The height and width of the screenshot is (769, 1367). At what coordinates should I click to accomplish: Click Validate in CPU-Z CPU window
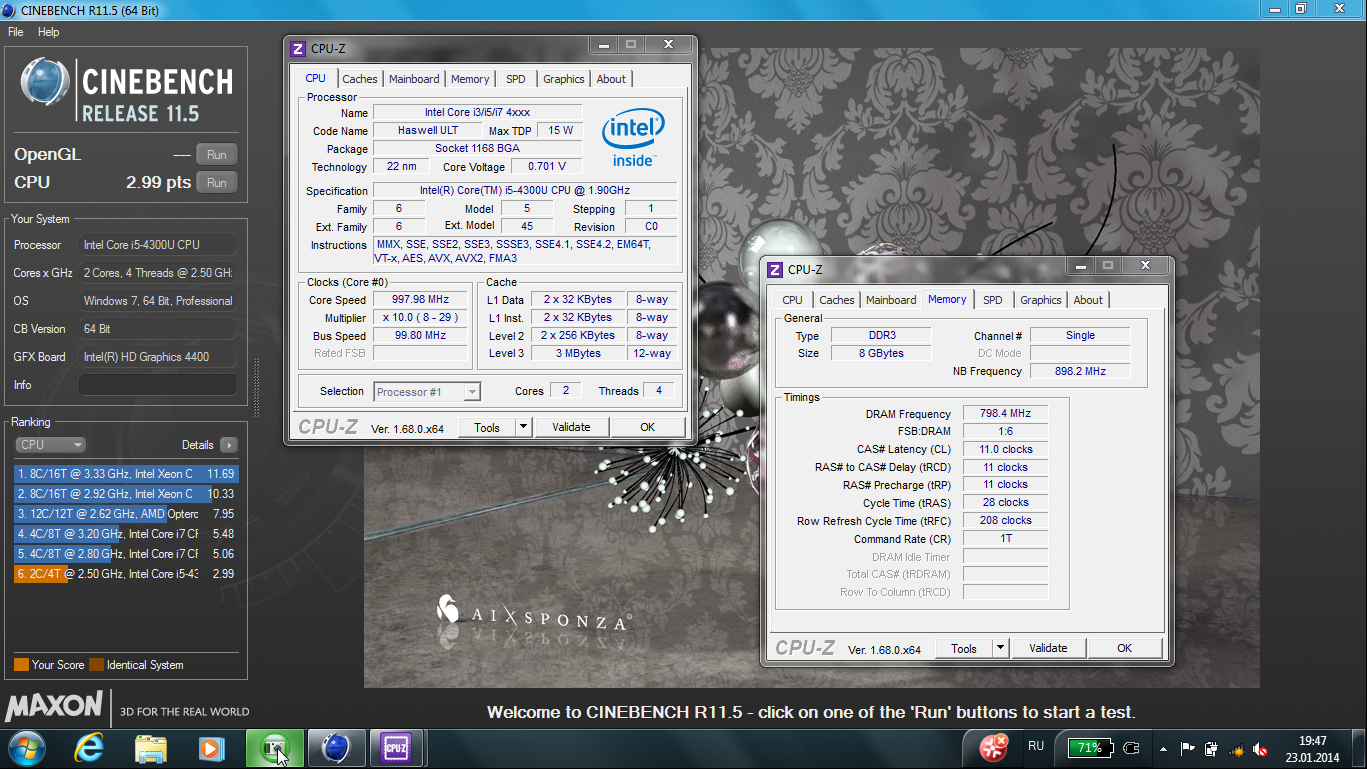click(x=571, y=427)
